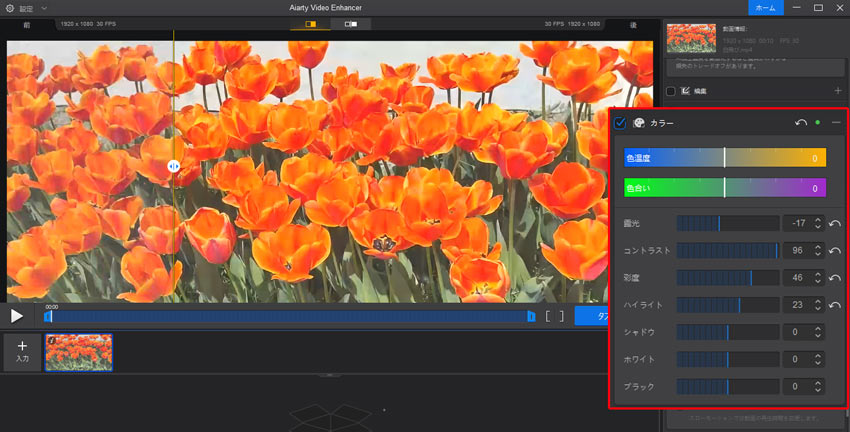Screen dimensions: 850x432
Task: Go to the ホーム home button
Action: pos(765,8)
